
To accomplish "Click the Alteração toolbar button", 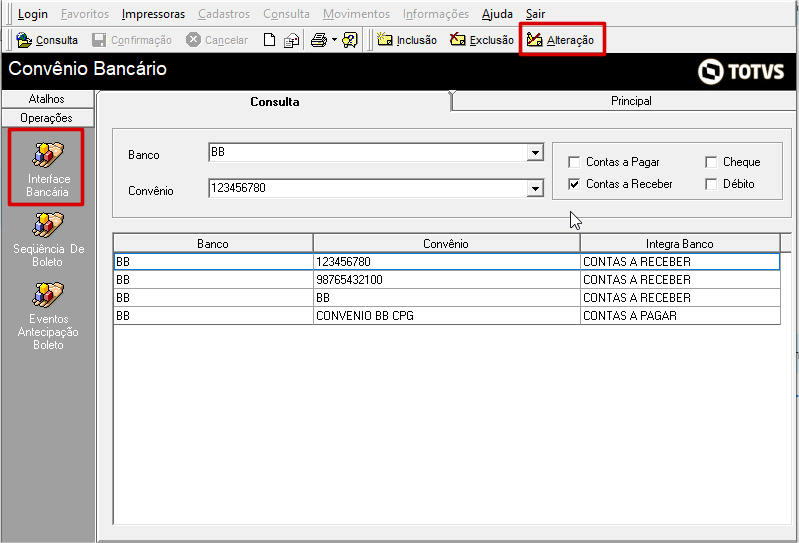I will 560,40.
